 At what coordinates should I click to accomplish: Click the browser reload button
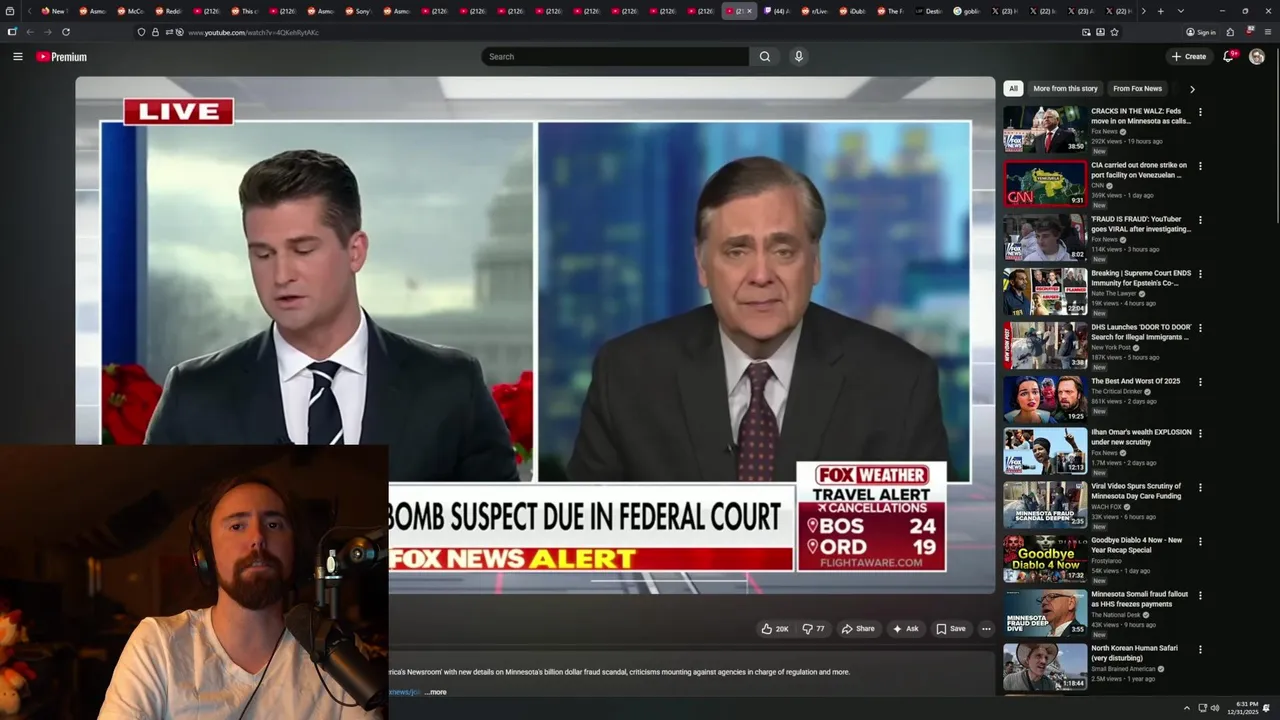[x=66, y=32]
